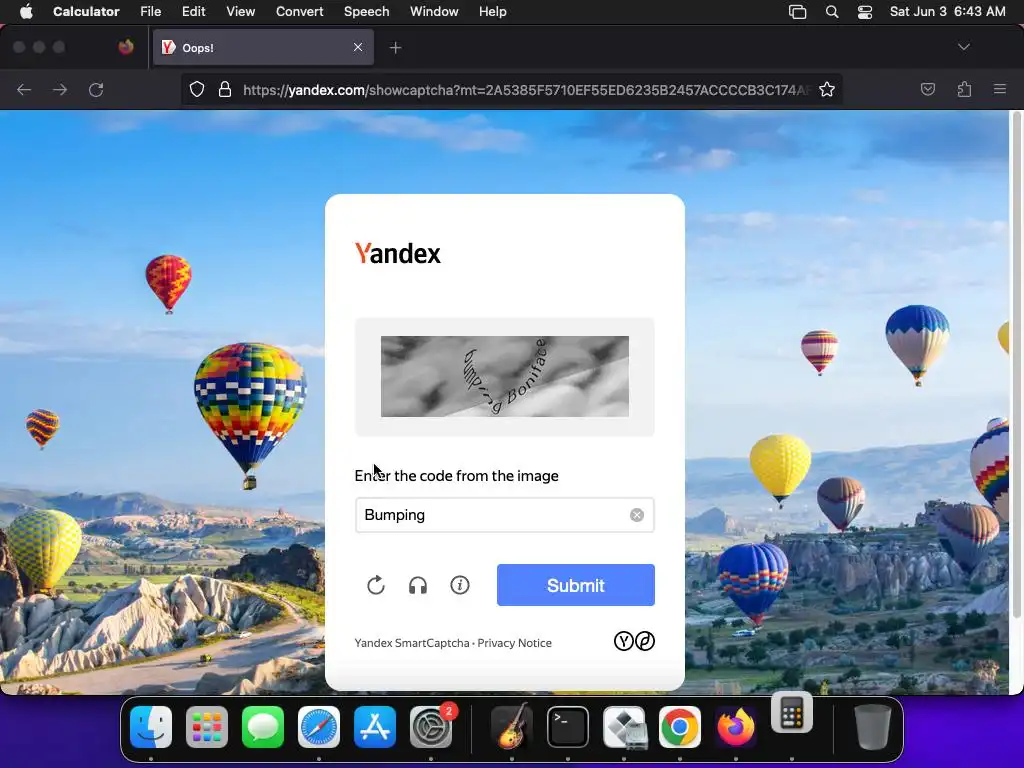Open Google Chrome from the dock
The image size is (1024, 768).
click(680, 727)
